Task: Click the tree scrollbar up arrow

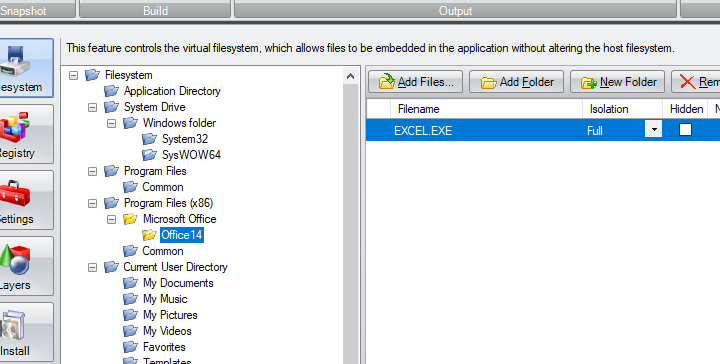Action: pyautogui.click(x=351, y=76)
